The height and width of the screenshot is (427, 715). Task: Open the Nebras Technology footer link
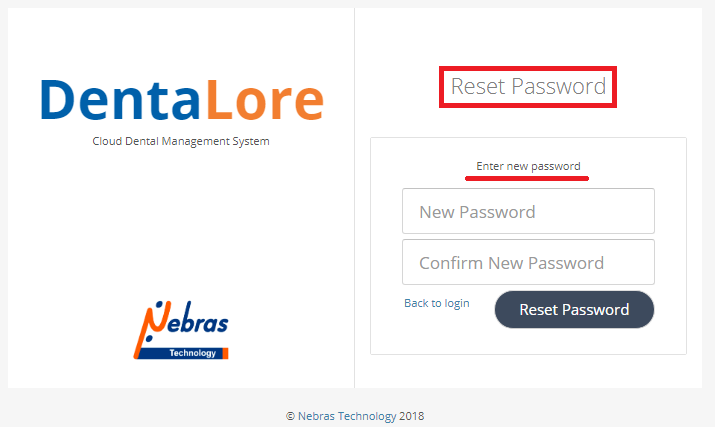347,416
